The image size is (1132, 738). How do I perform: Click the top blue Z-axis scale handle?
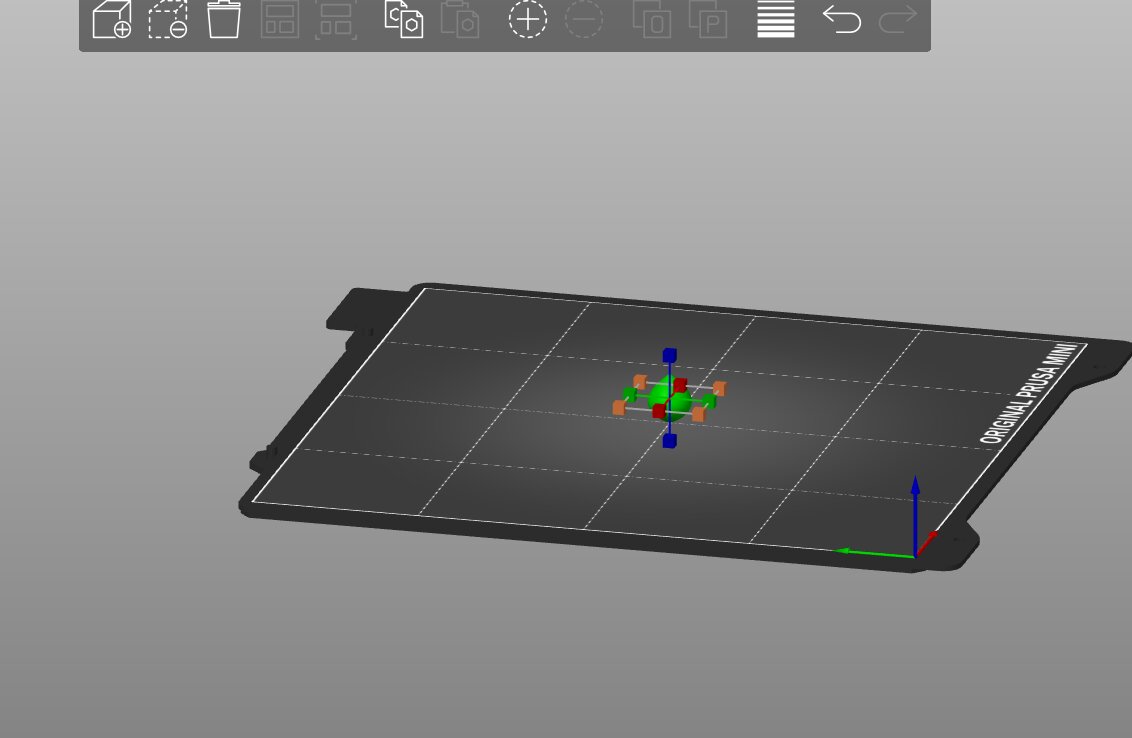pos(669,355)
